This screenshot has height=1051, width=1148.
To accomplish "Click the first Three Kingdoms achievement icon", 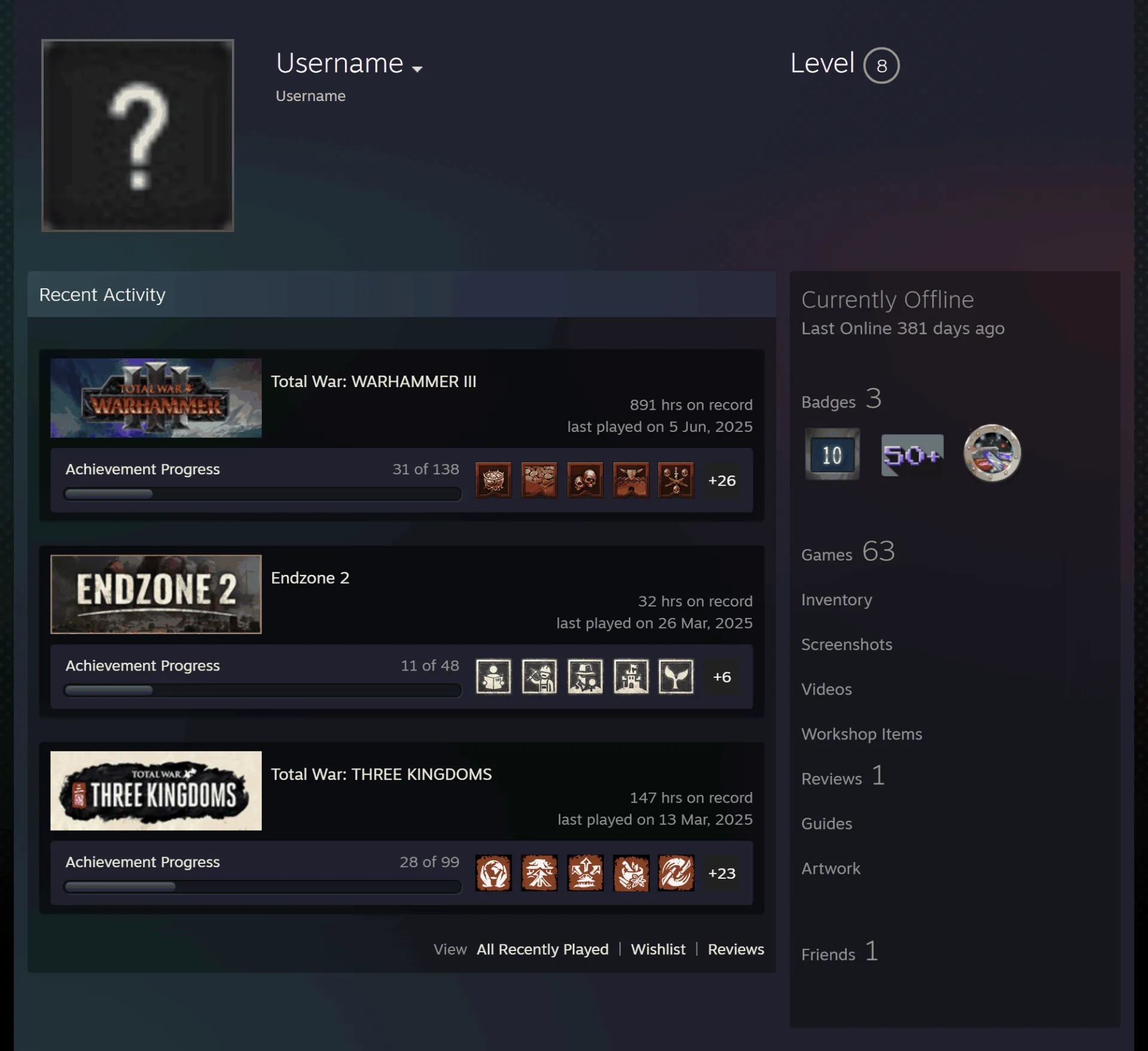I will tap(493, 873).
